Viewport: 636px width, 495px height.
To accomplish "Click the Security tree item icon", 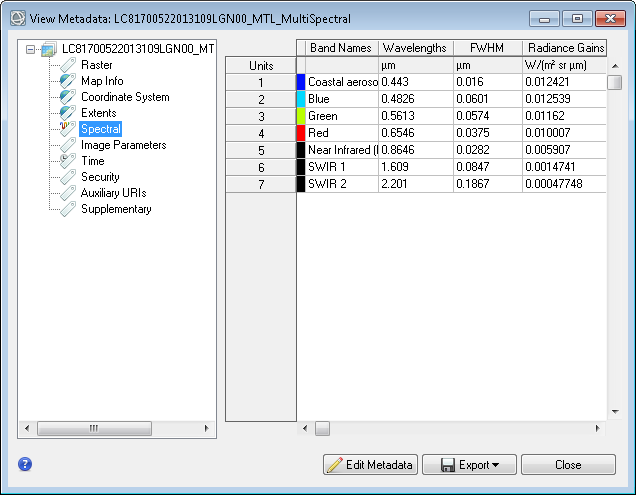I will [68, 177].
